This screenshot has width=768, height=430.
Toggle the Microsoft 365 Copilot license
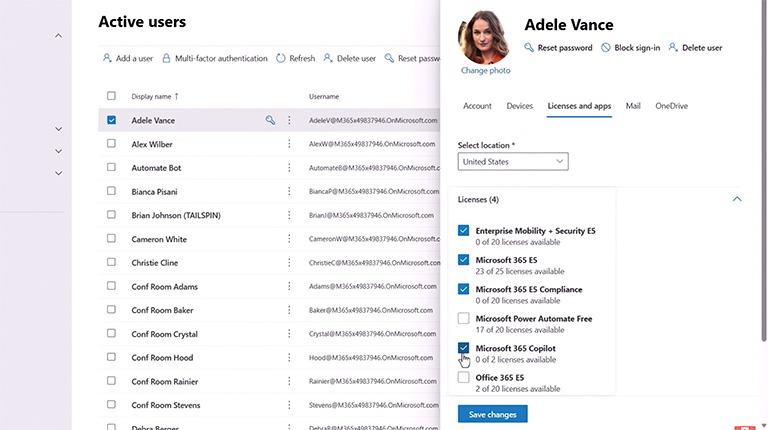(x=463, y=348)
